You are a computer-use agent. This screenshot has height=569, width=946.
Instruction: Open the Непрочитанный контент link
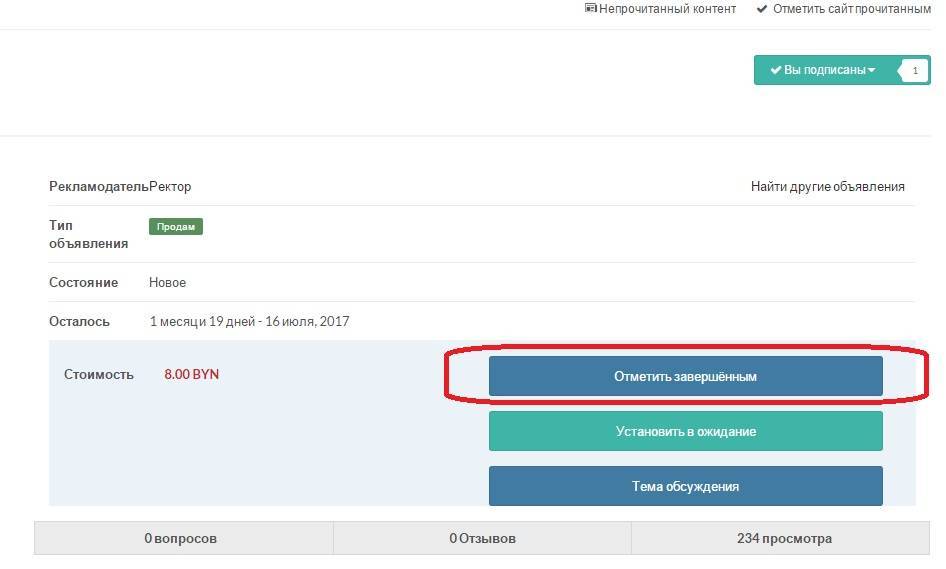pos(667,9)
